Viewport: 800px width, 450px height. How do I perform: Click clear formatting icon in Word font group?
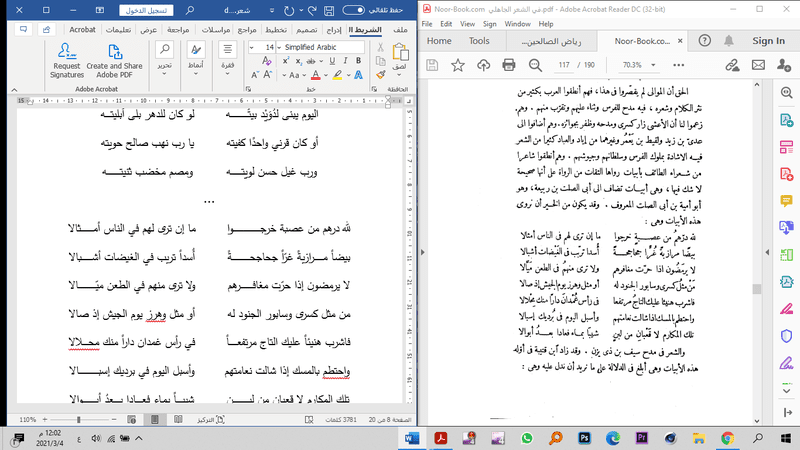(266, 61)
